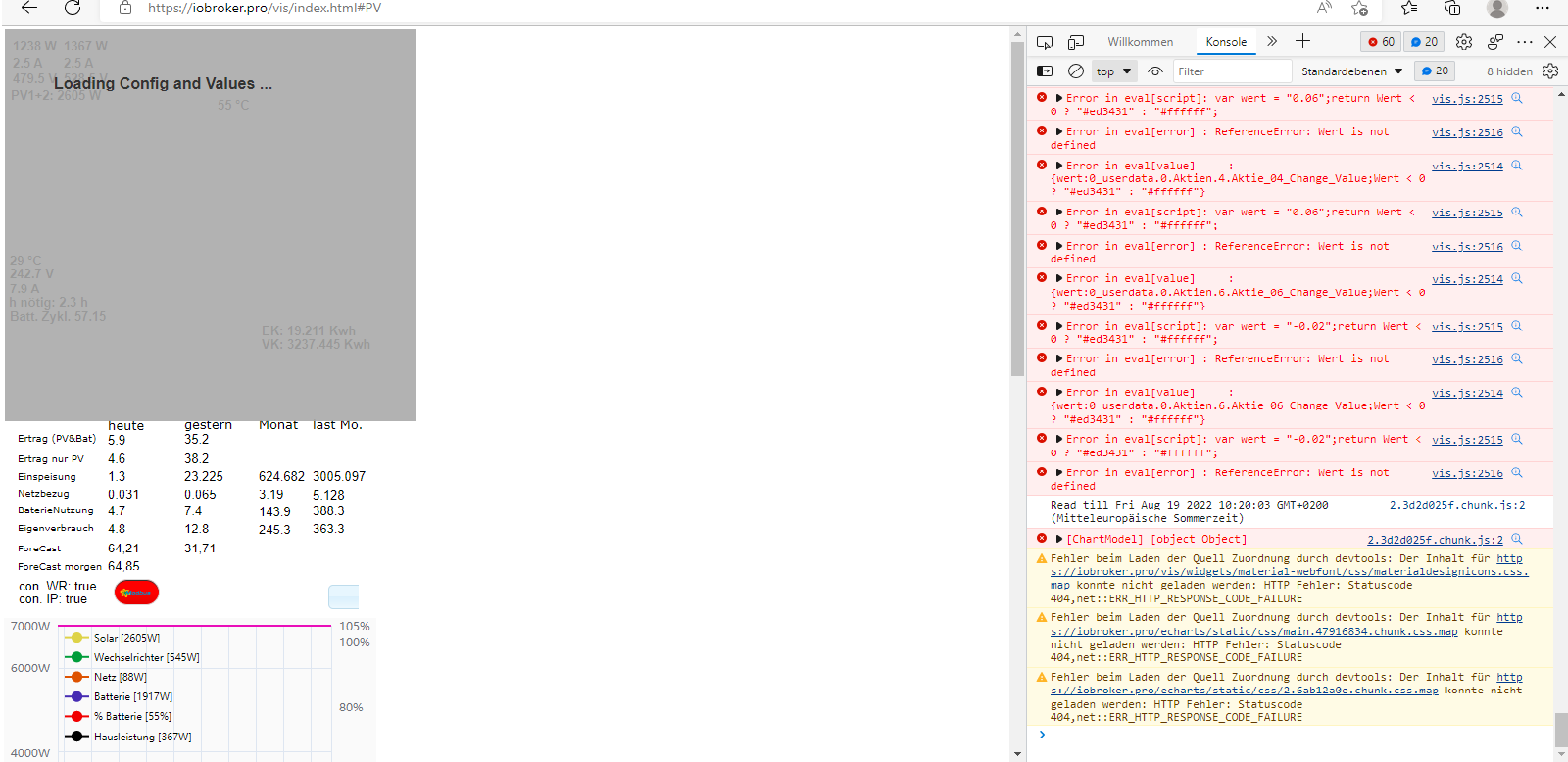This screenshot has width=1568, height=762.
Task: Open console settings gear next to hidden
Action: (1550, 71)
